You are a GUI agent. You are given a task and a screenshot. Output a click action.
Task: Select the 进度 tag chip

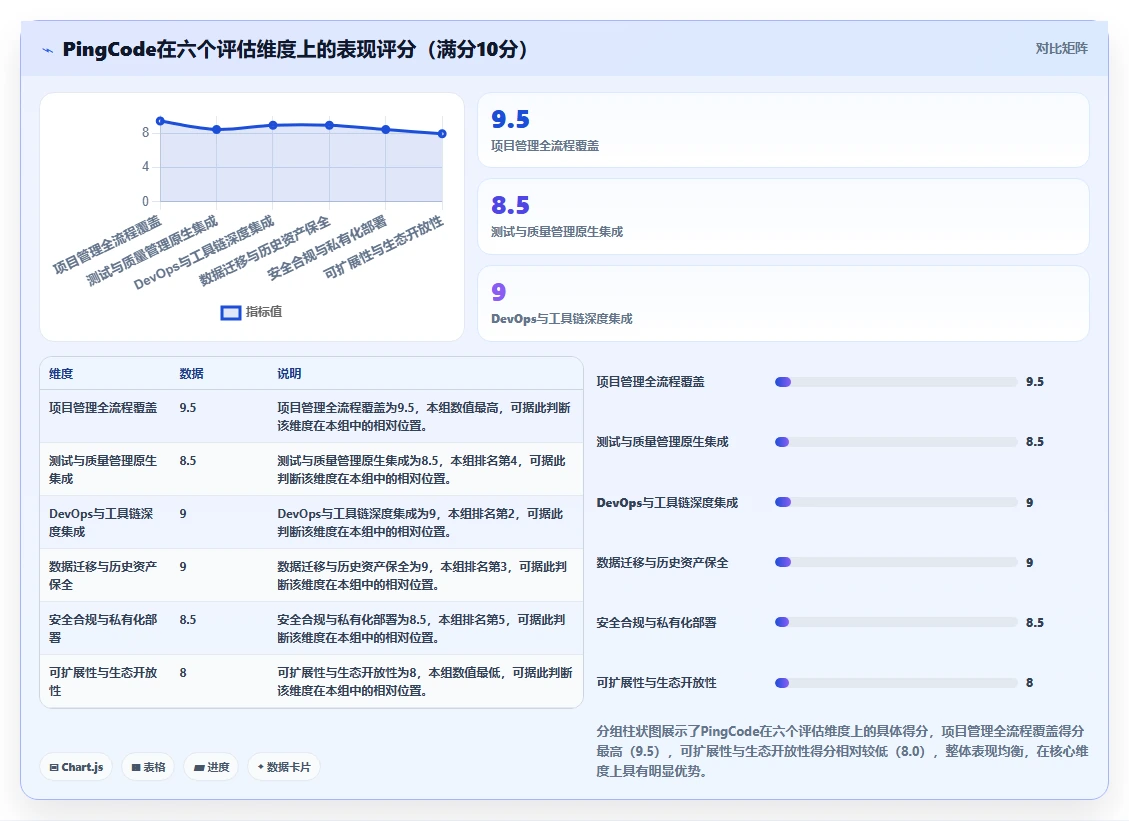coord(211,767)
